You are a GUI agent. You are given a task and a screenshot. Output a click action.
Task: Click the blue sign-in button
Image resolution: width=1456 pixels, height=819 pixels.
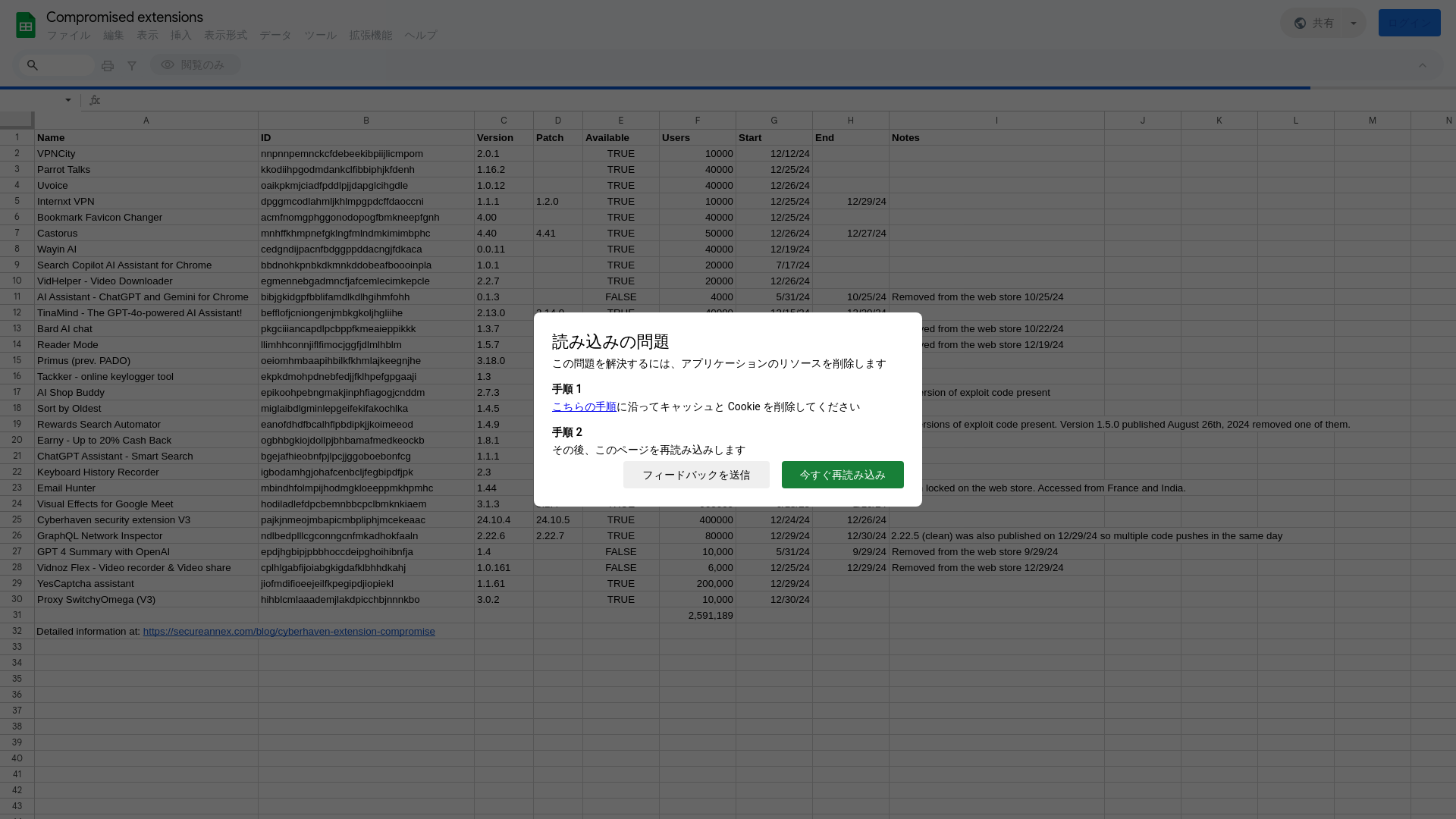click(1409, 23)
